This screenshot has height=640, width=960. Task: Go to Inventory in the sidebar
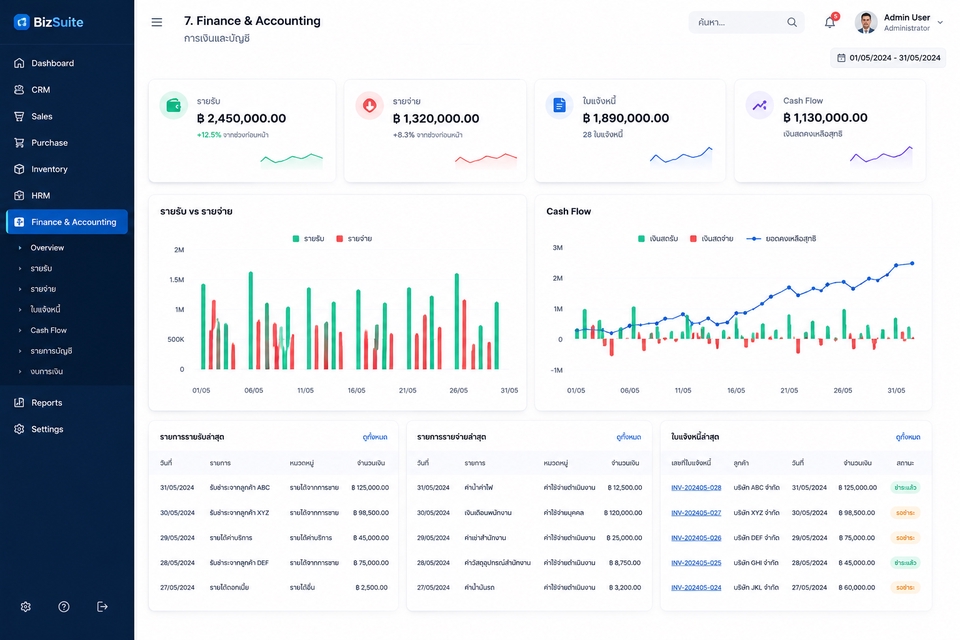click(49, 169)
